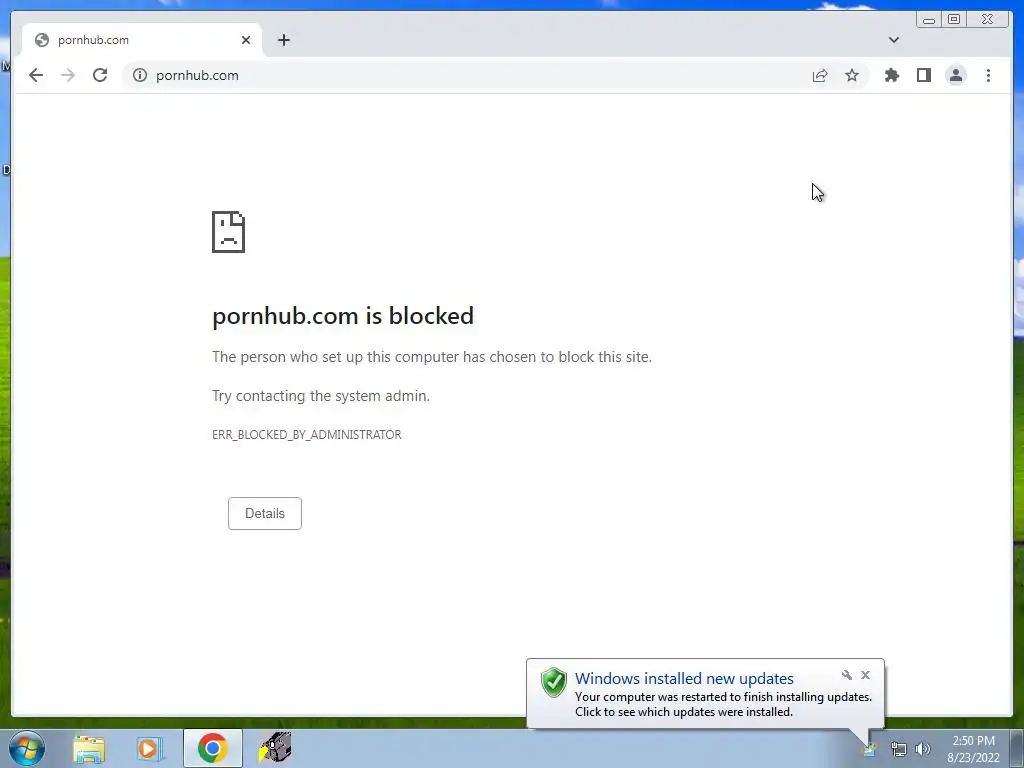This screenshot has width=1024, height=768.
Task: Open the Windows updates notification balloon
Action: 705,694
